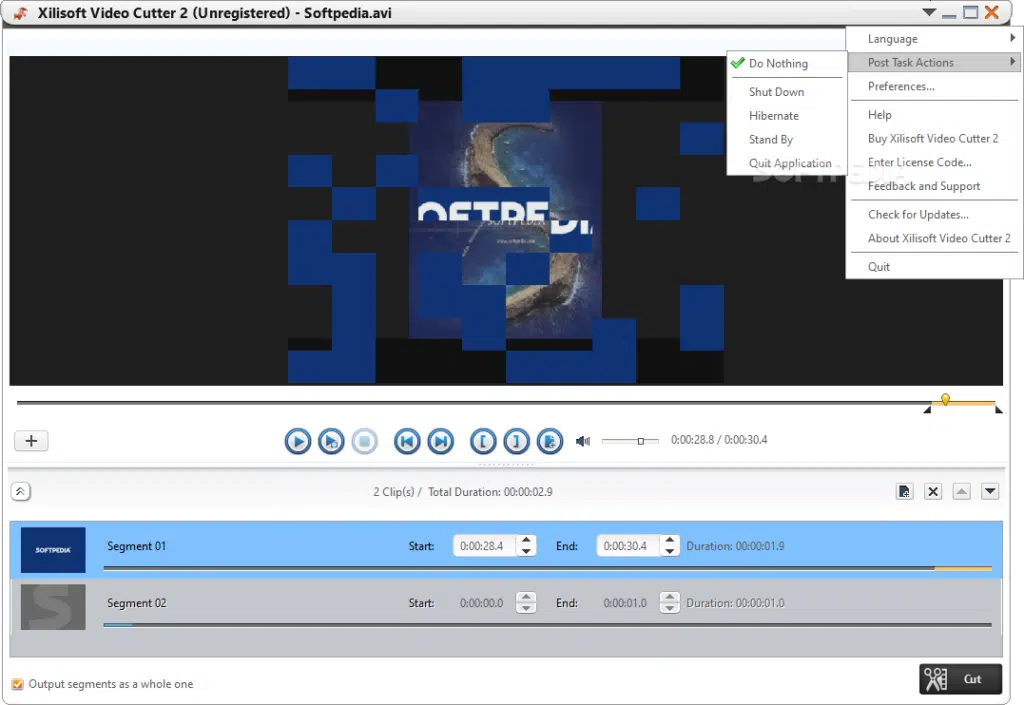
Task: Click the Play button
Action: point(298,442)
